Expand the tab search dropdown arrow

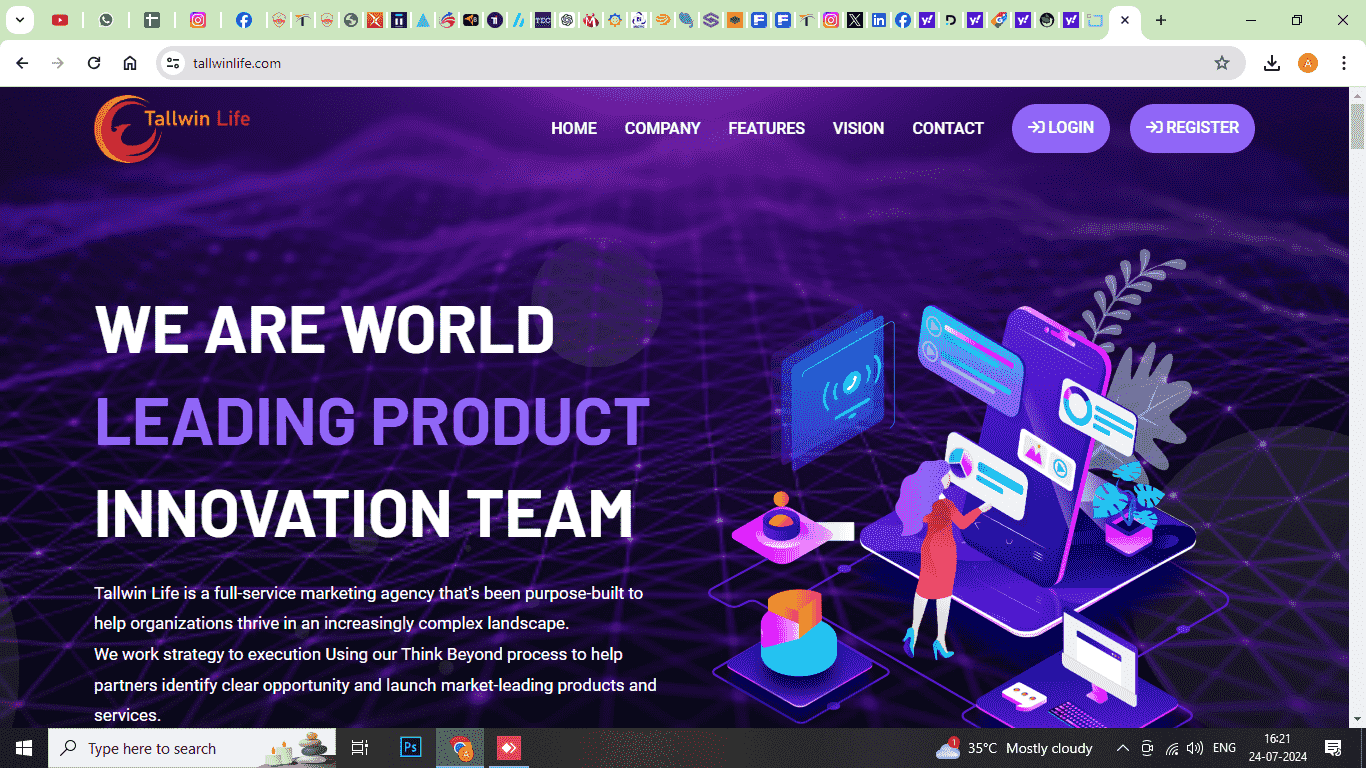19,20
